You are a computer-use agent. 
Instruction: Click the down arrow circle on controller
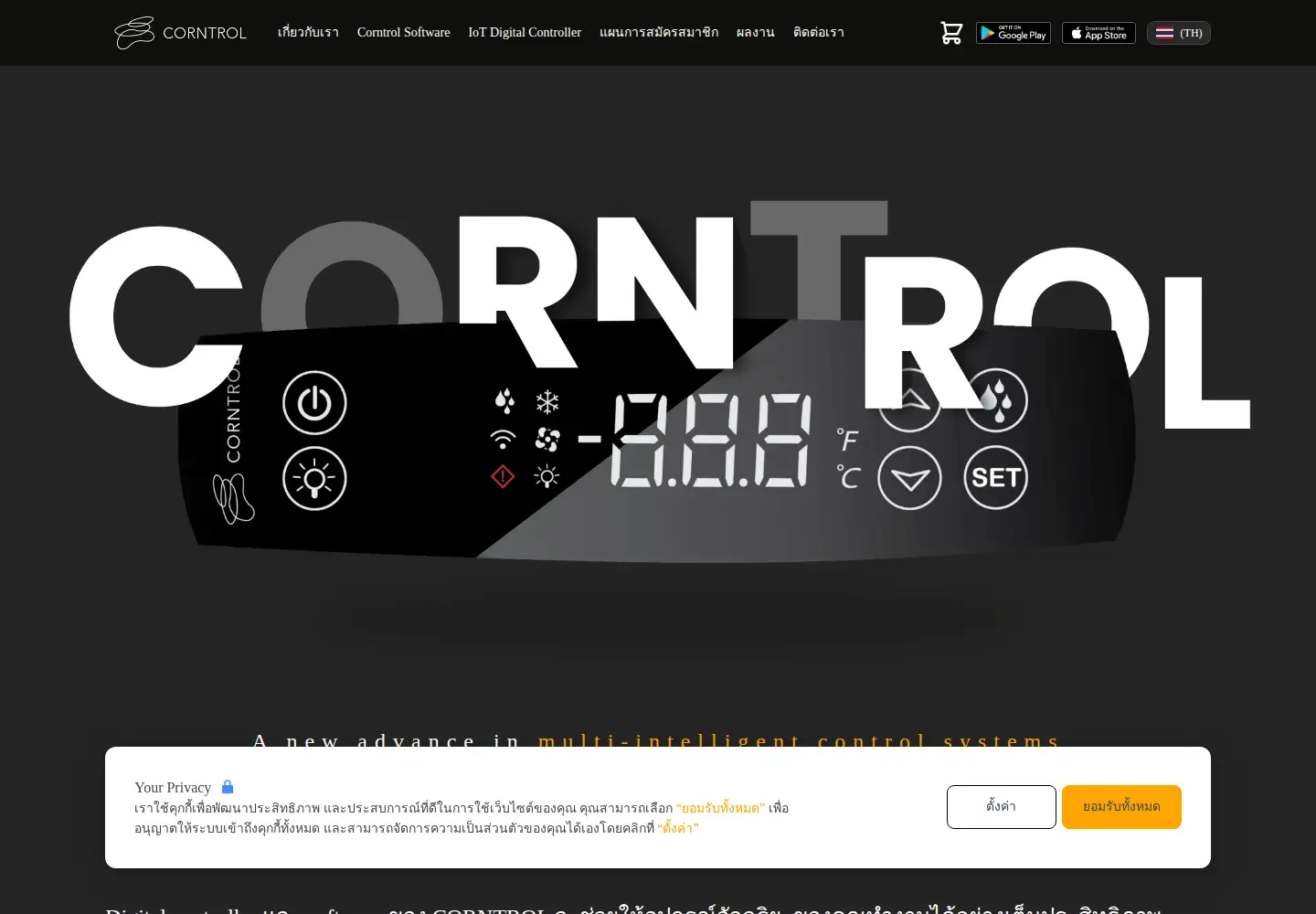click(x=909, y=478)
